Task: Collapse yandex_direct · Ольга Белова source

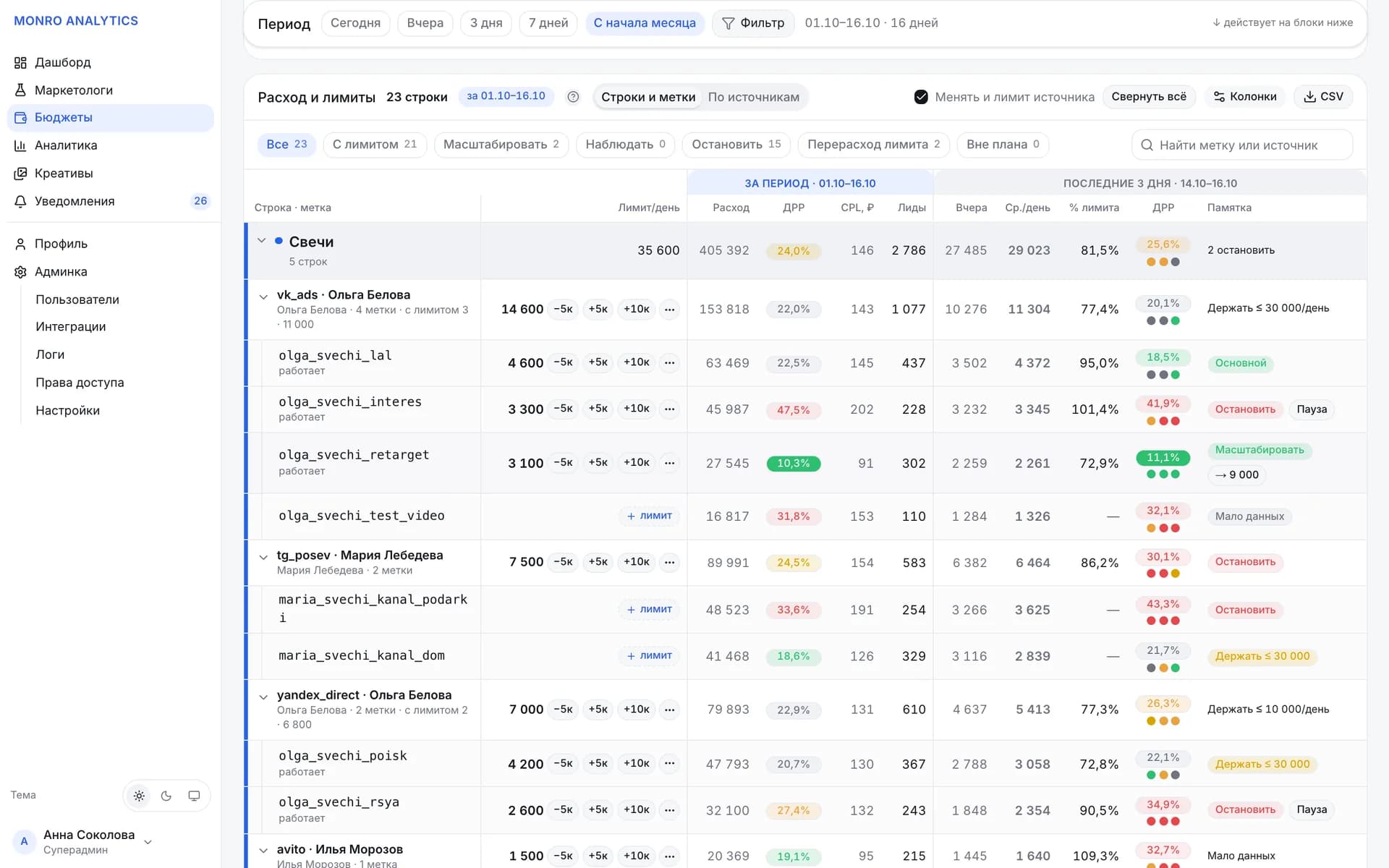Action: click(263, 697)
